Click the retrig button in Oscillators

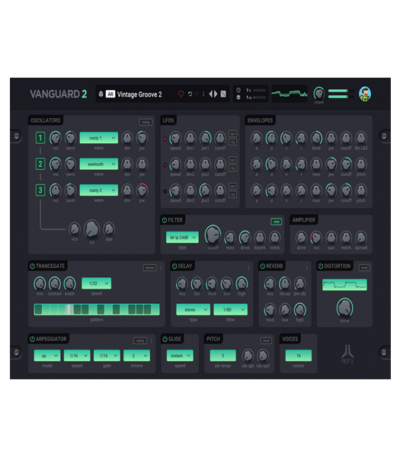coord(146,122)
